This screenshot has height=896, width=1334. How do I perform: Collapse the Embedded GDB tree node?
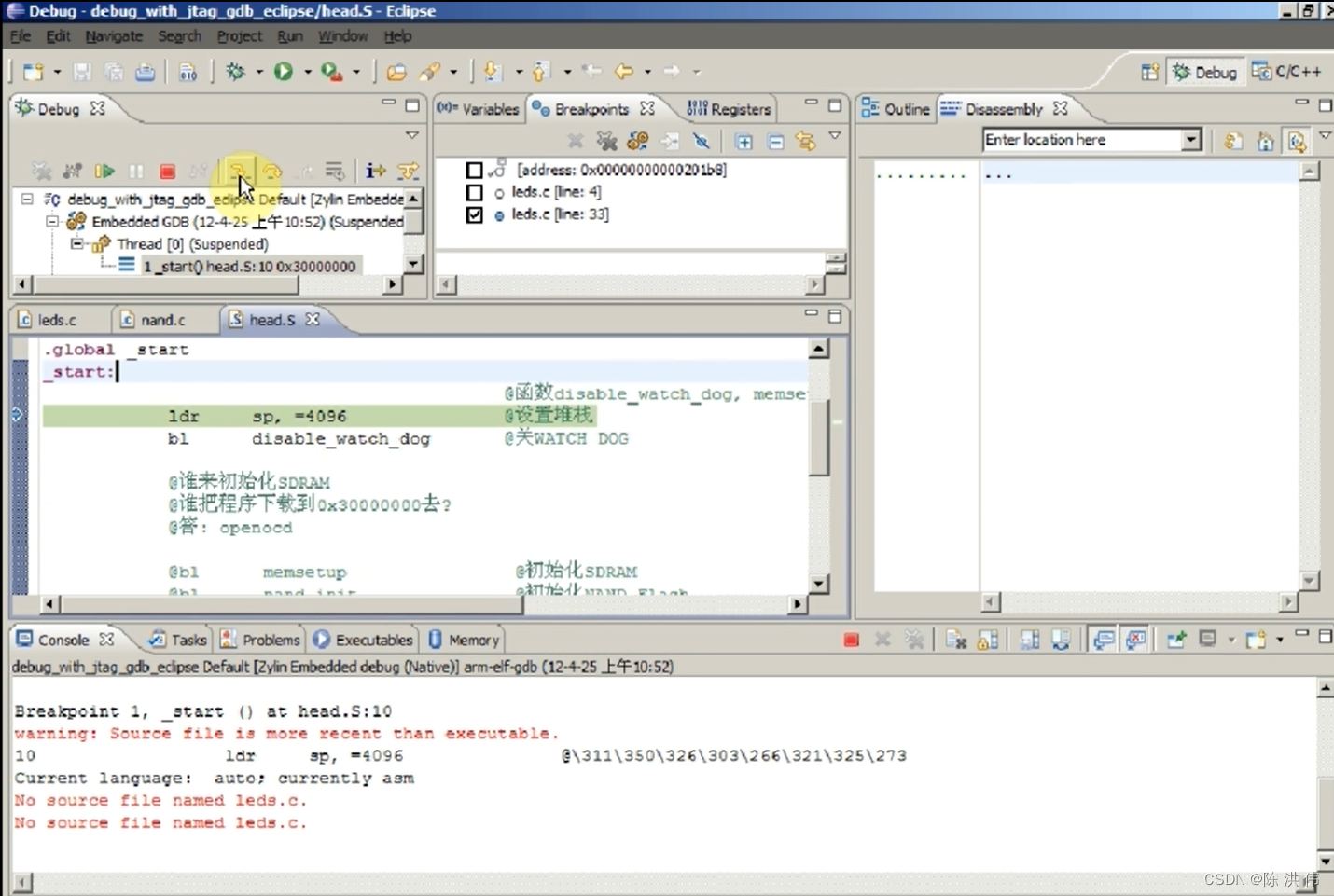[52, 222]
